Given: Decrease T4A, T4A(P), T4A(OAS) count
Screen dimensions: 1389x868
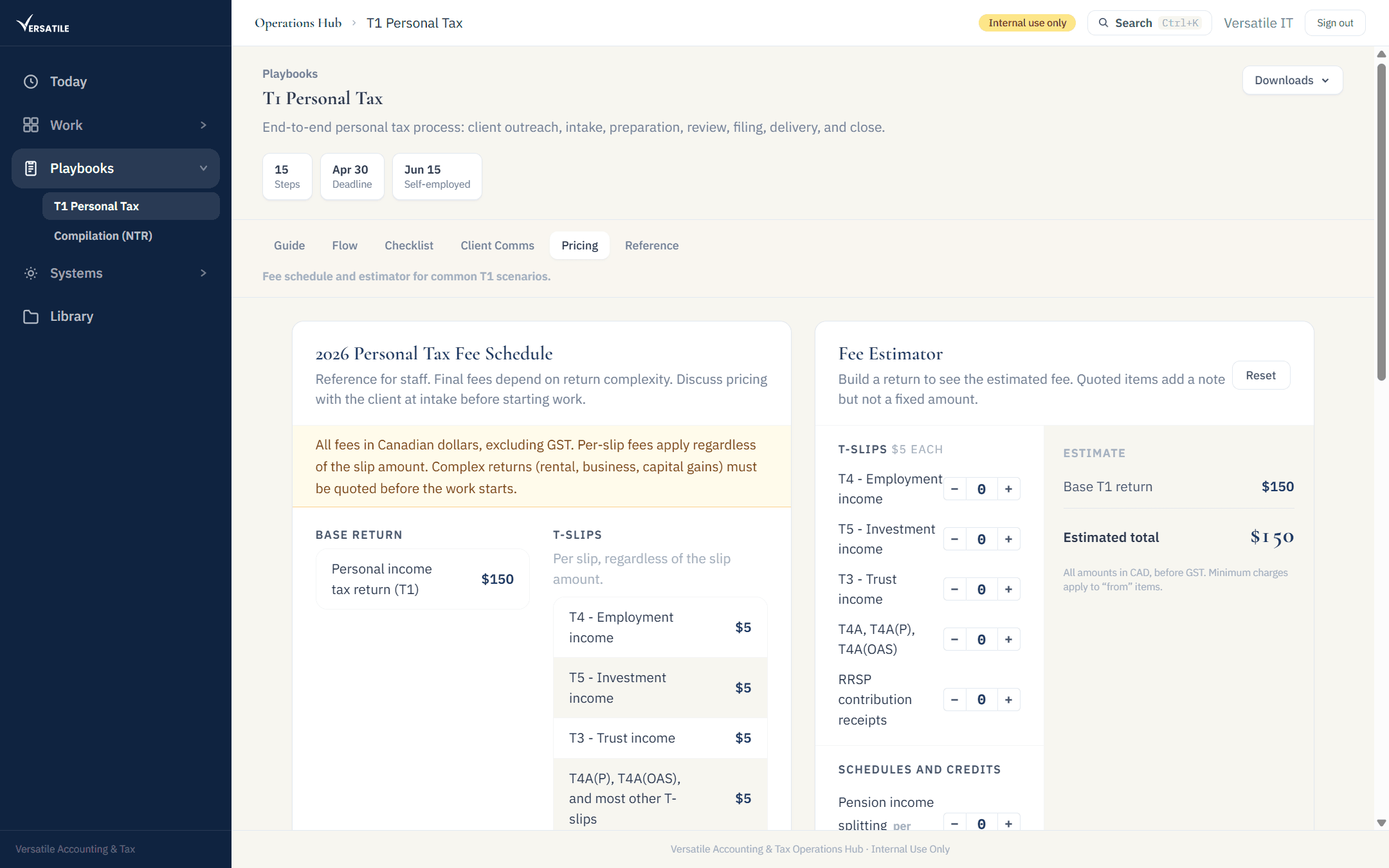Looking at the screenshot, I should coord(955,640).
